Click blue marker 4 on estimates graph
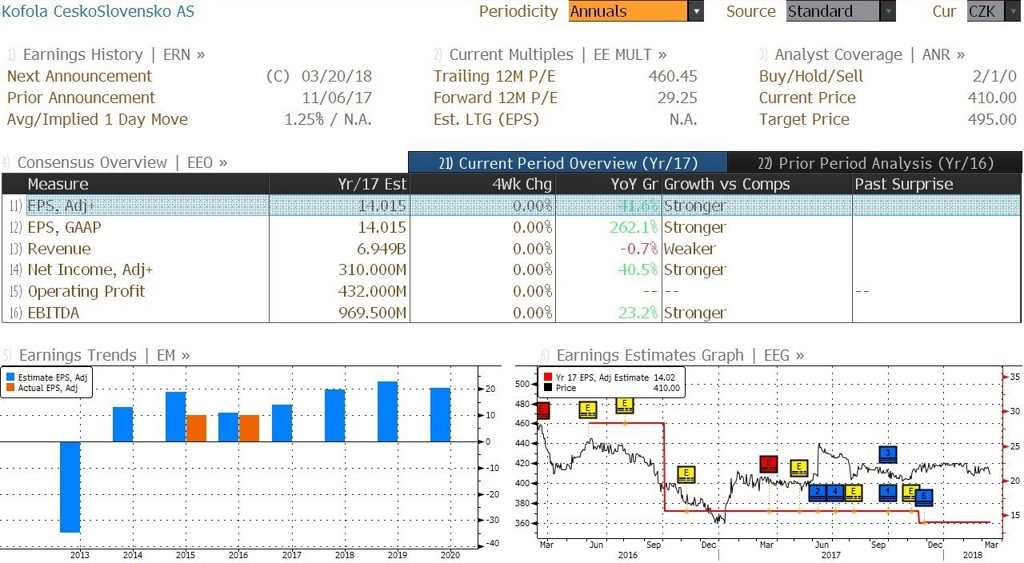 (x=835, y=492)
